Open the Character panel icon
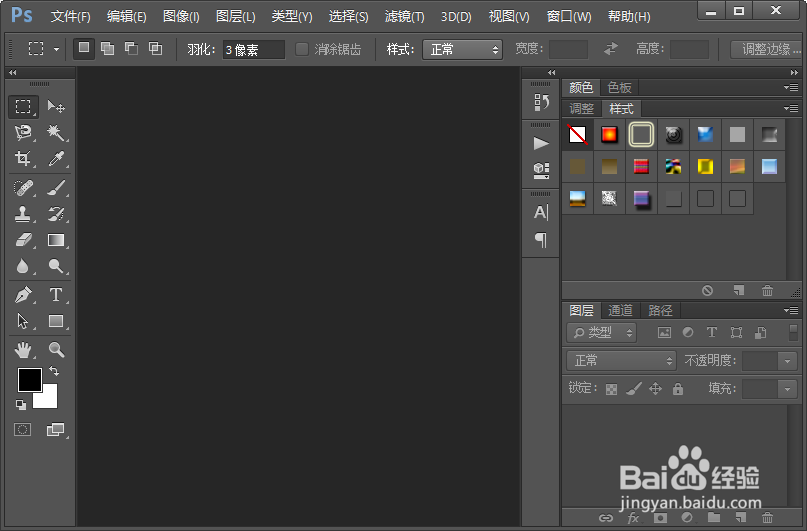 [541, 212]
